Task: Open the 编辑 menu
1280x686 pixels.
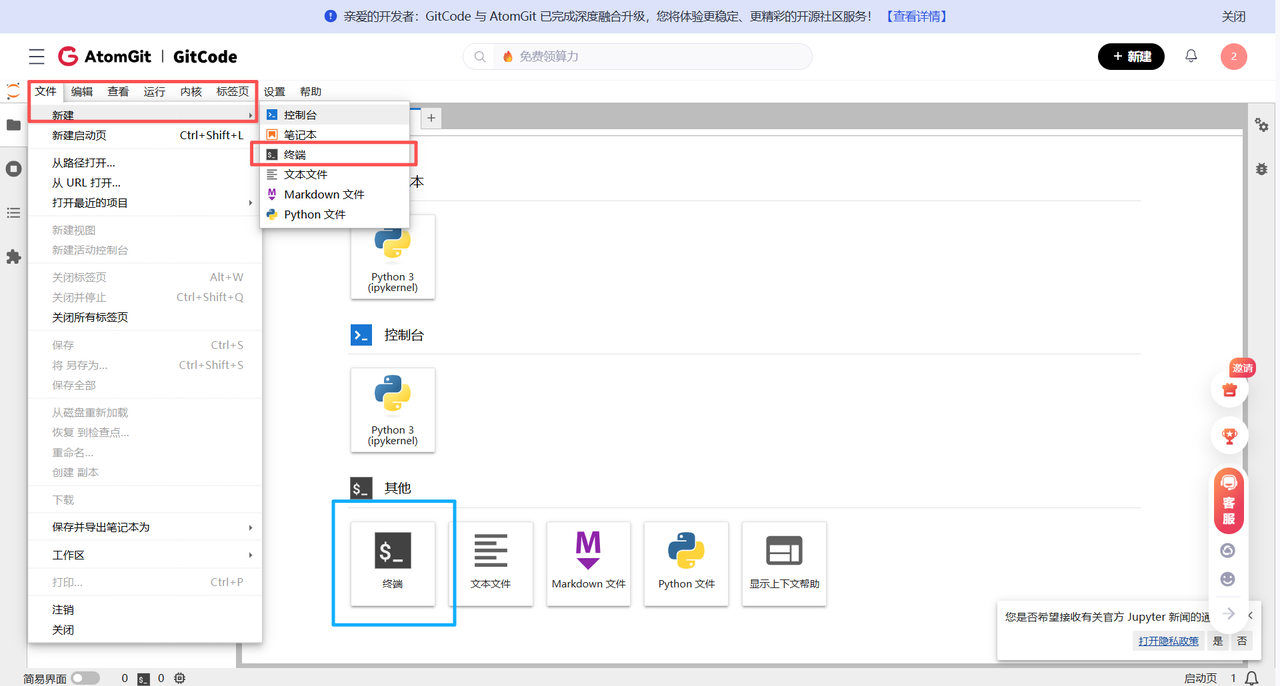Action: 82,92
